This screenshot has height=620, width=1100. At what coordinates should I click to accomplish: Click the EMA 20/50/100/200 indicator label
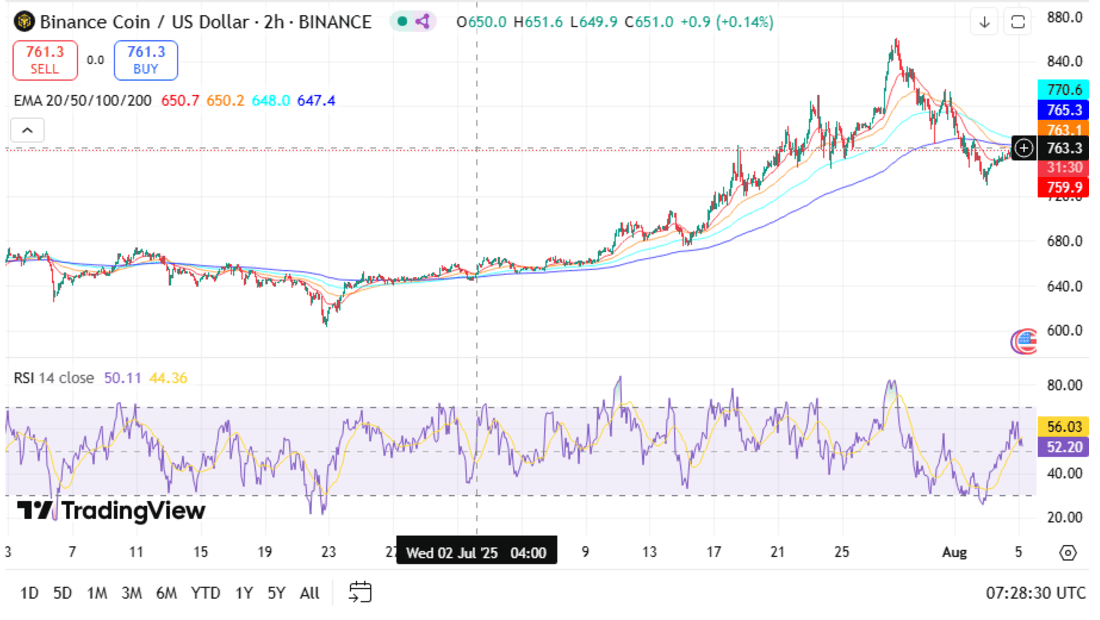83,100
